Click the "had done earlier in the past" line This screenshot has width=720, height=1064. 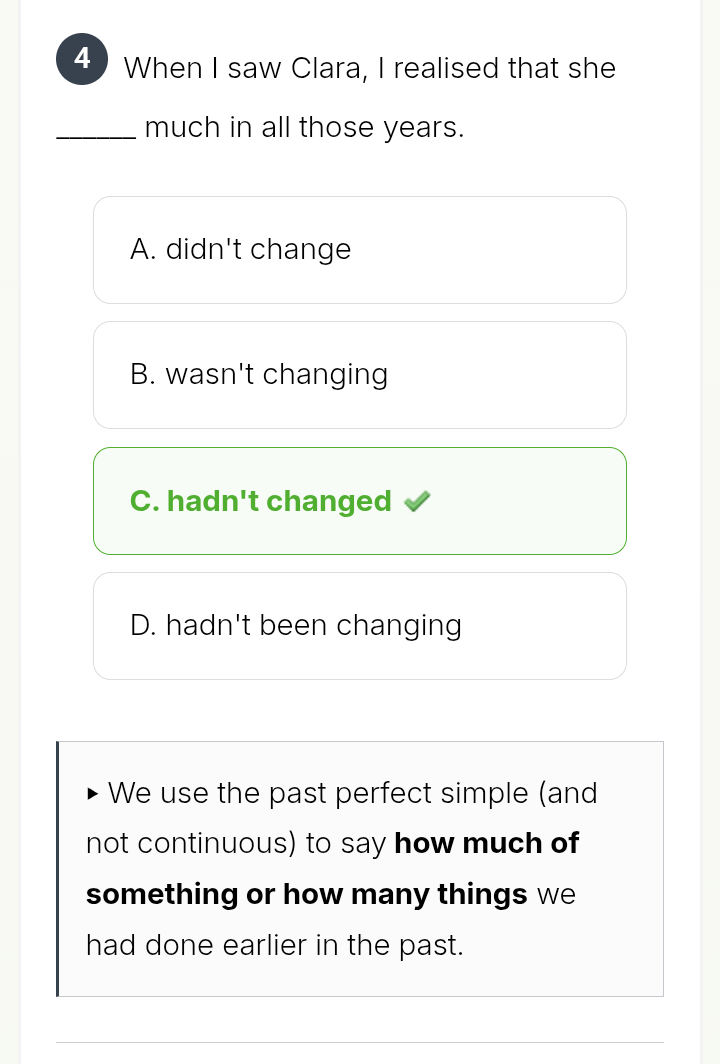274,944
